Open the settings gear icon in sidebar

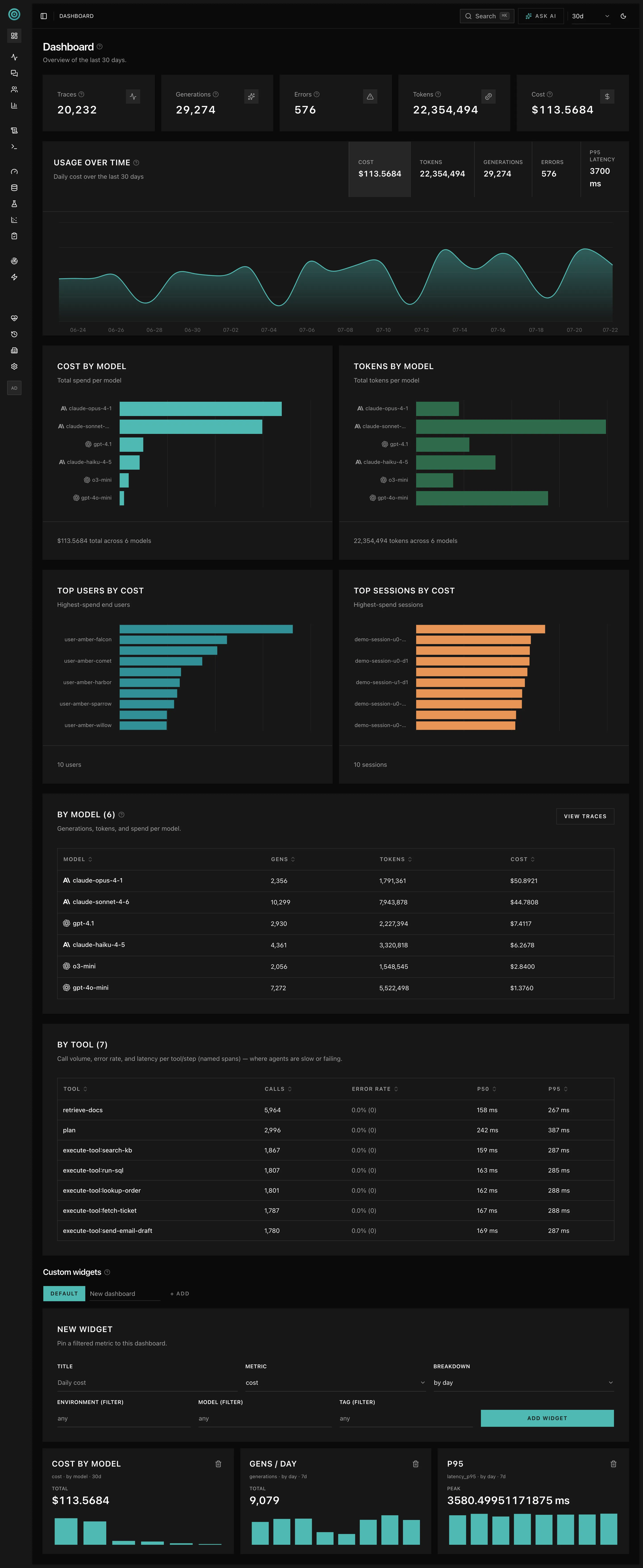coord(14,366)
